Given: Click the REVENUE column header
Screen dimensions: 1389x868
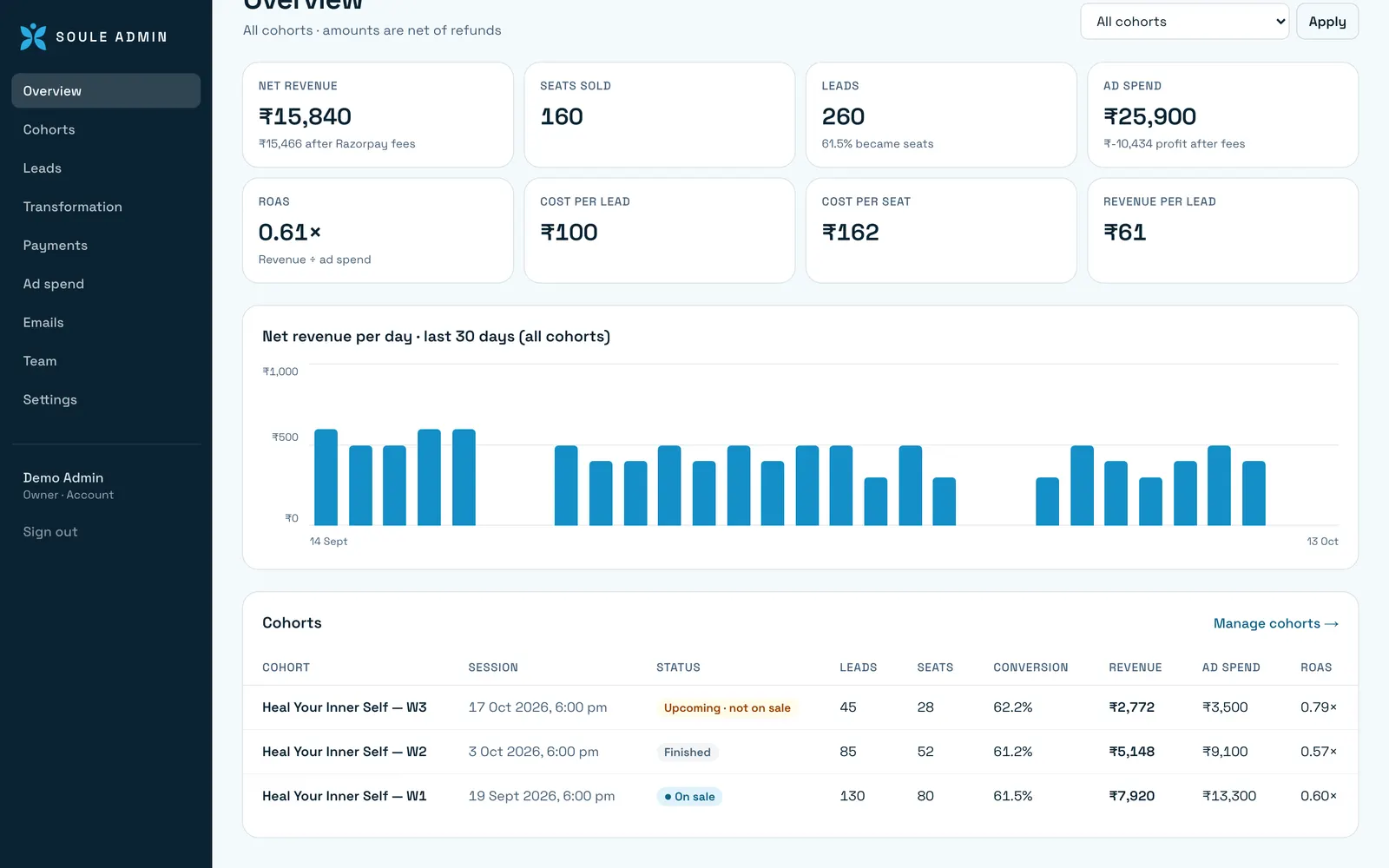Looking at the screenshot, I should click(1135, 667).
